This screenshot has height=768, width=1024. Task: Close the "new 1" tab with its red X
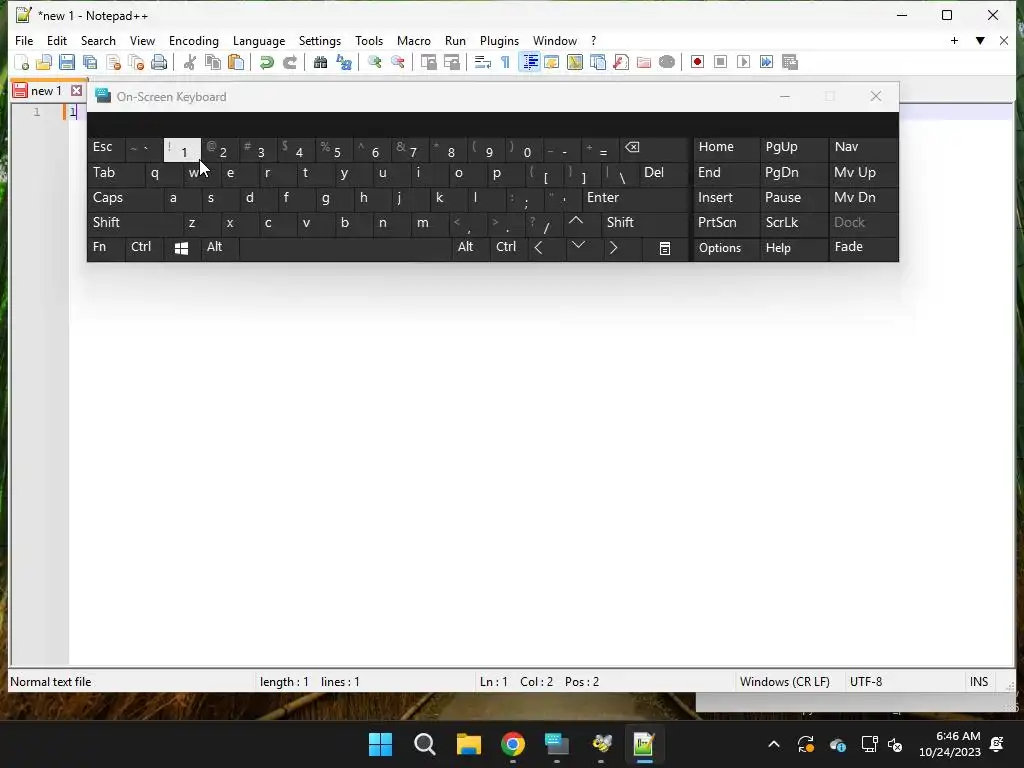[76, 91]
